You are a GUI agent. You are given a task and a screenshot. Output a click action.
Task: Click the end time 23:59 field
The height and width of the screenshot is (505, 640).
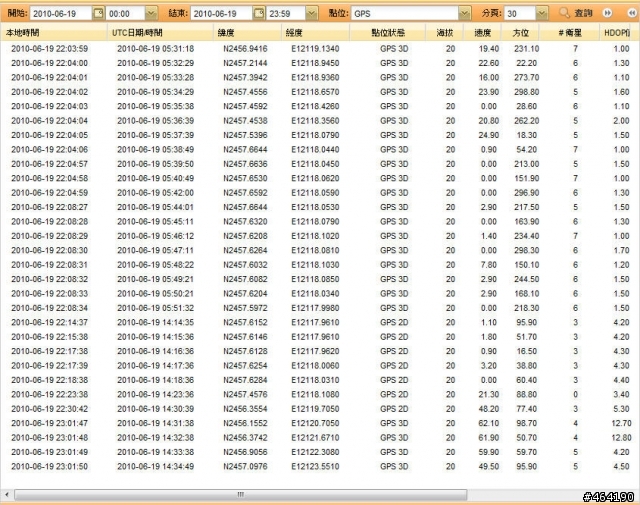coord(286,13)
